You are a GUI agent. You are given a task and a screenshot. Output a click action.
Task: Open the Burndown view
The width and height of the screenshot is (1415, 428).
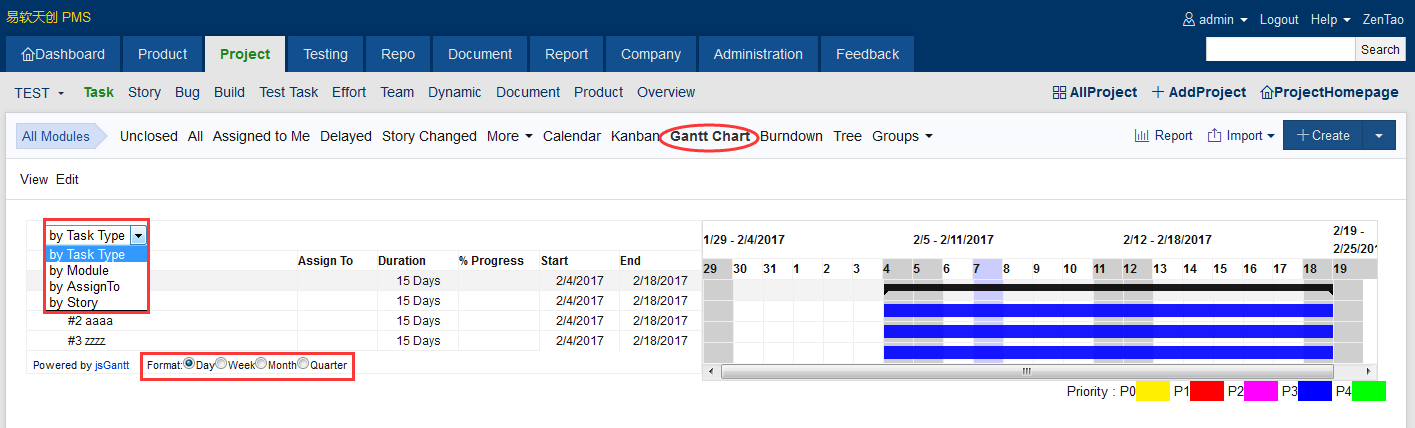tap(791, 136)
